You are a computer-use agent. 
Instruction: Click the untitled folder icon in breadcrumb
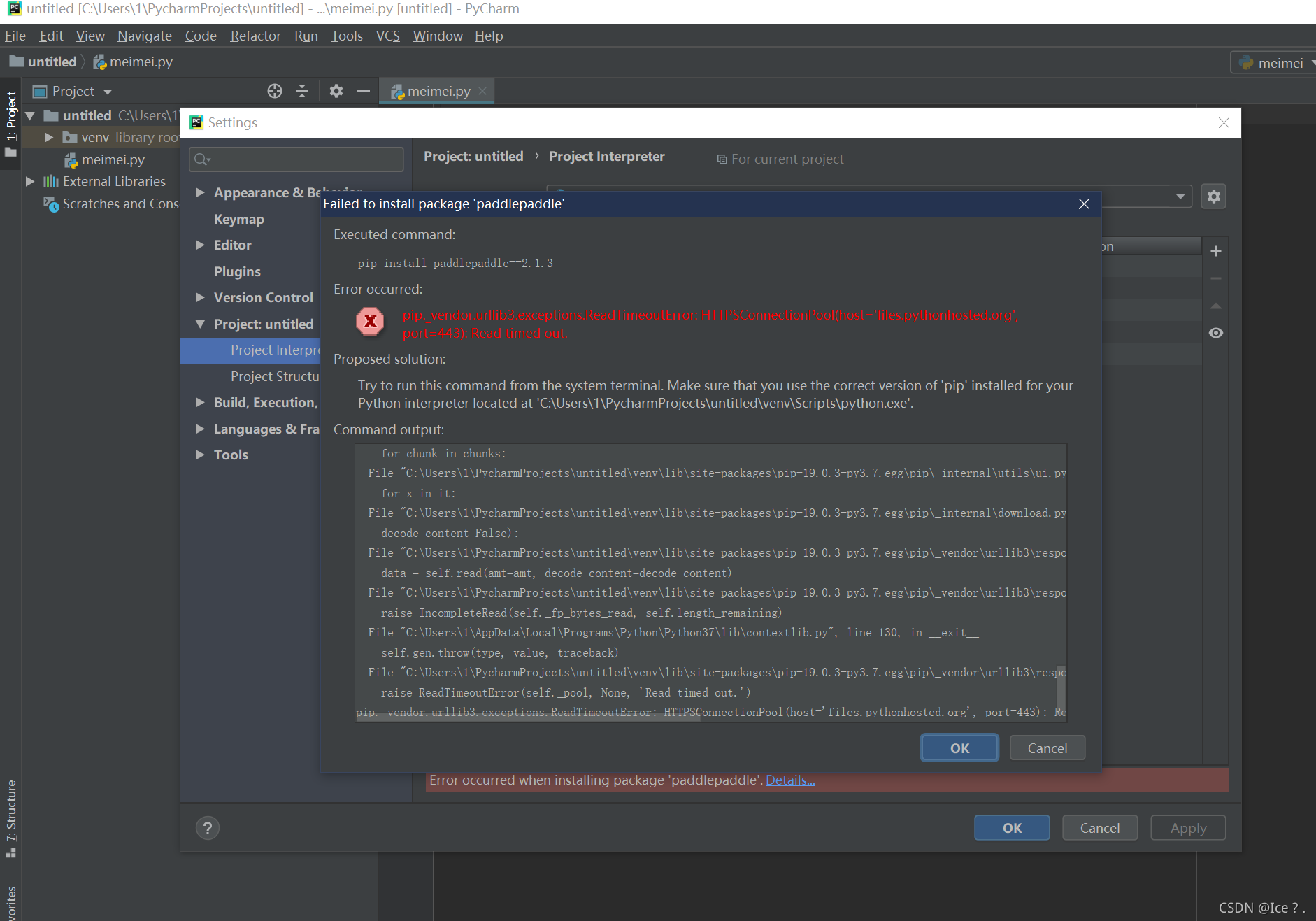tap(17, 62)
